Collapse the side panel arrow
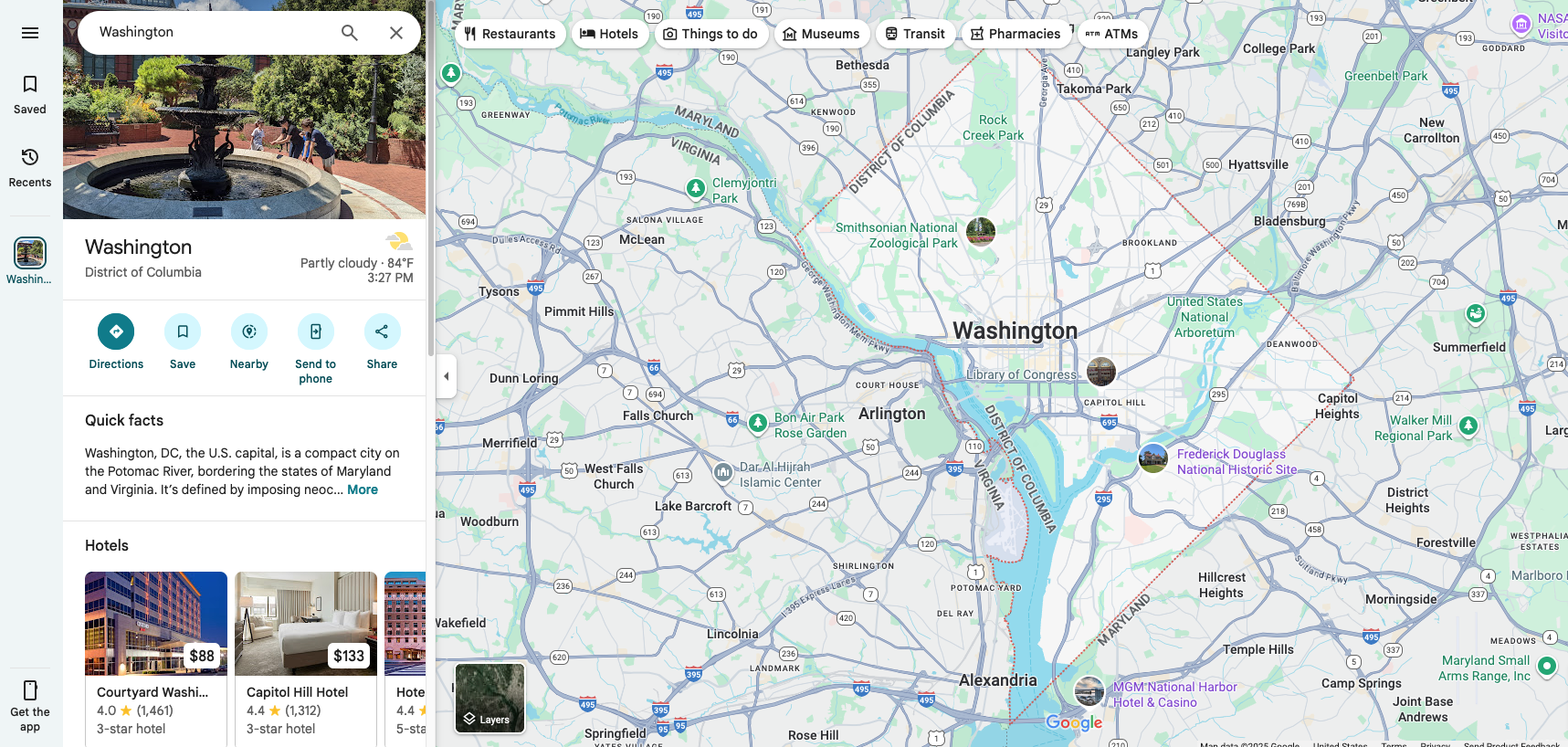 coord(447,376)
